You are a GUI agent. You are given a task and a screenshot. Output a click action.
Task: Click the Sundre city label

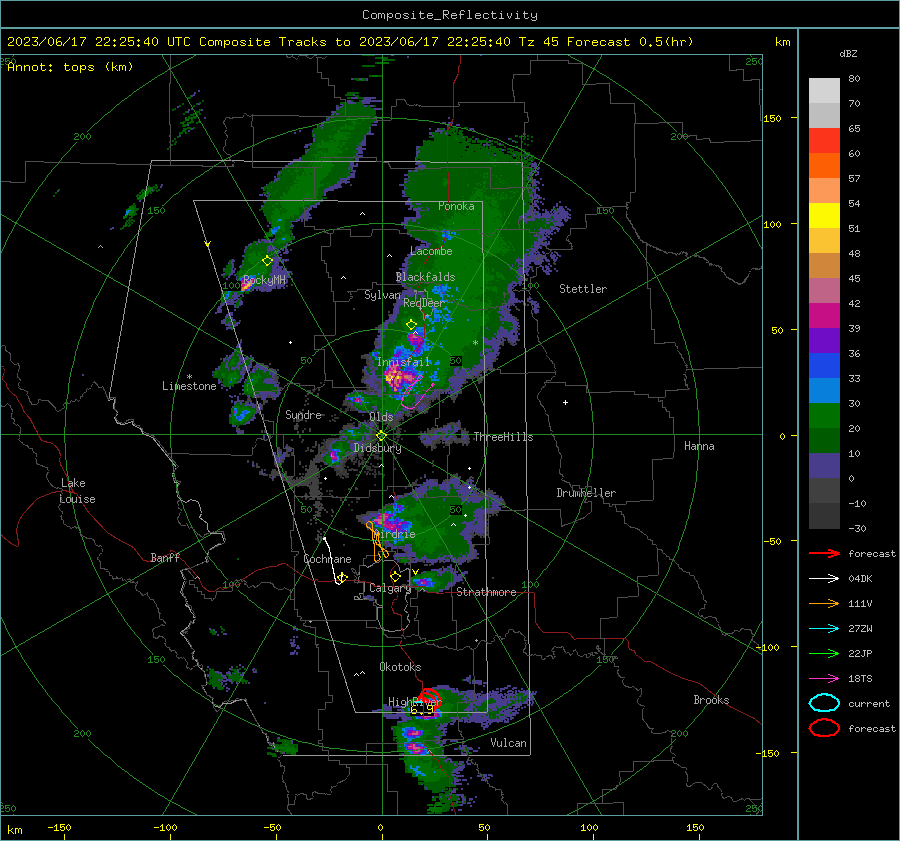pos(303,414)
